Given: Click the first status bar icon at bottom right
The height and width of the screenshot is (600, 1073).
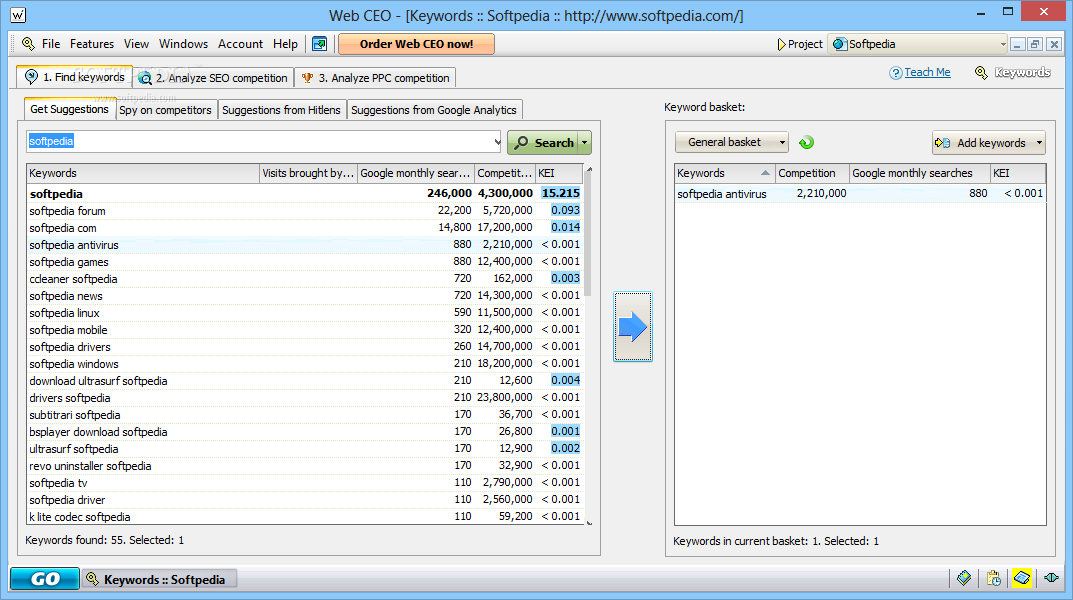Looking at the screenshot, I should [x=964, y=578].
